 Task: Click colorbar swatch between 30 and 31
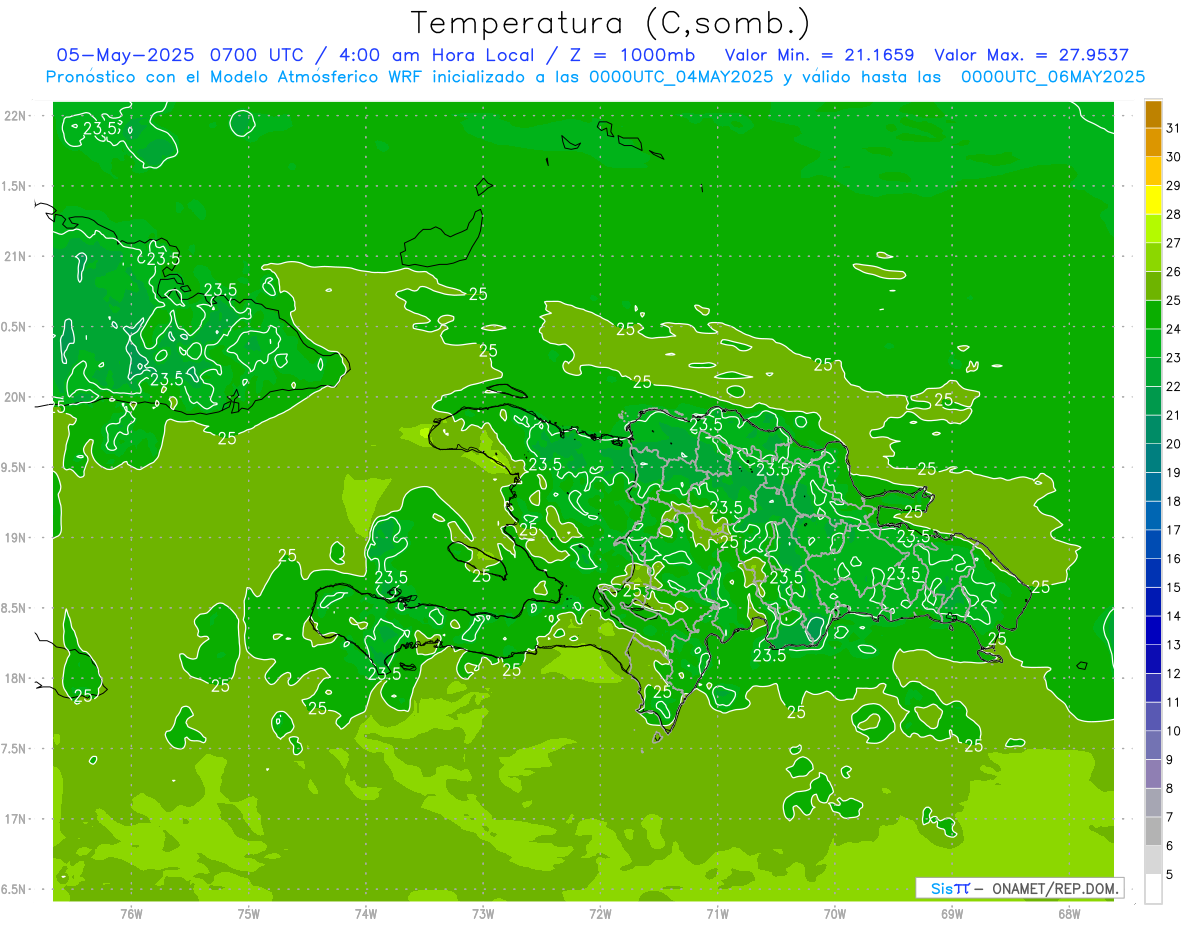click(1153, 142)
